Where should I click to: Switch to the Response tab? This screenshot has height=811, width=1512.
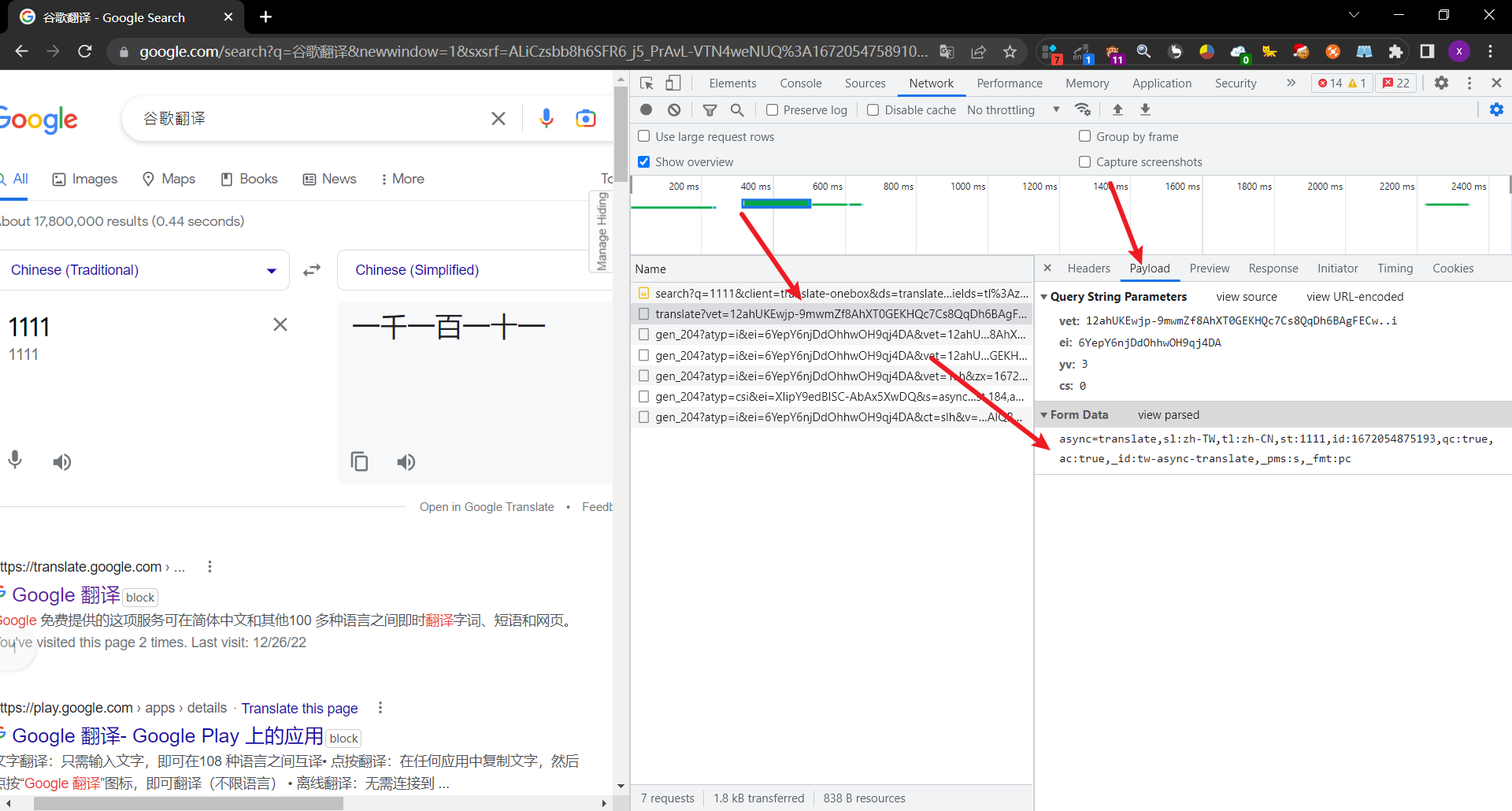[x=1273, y=268]
